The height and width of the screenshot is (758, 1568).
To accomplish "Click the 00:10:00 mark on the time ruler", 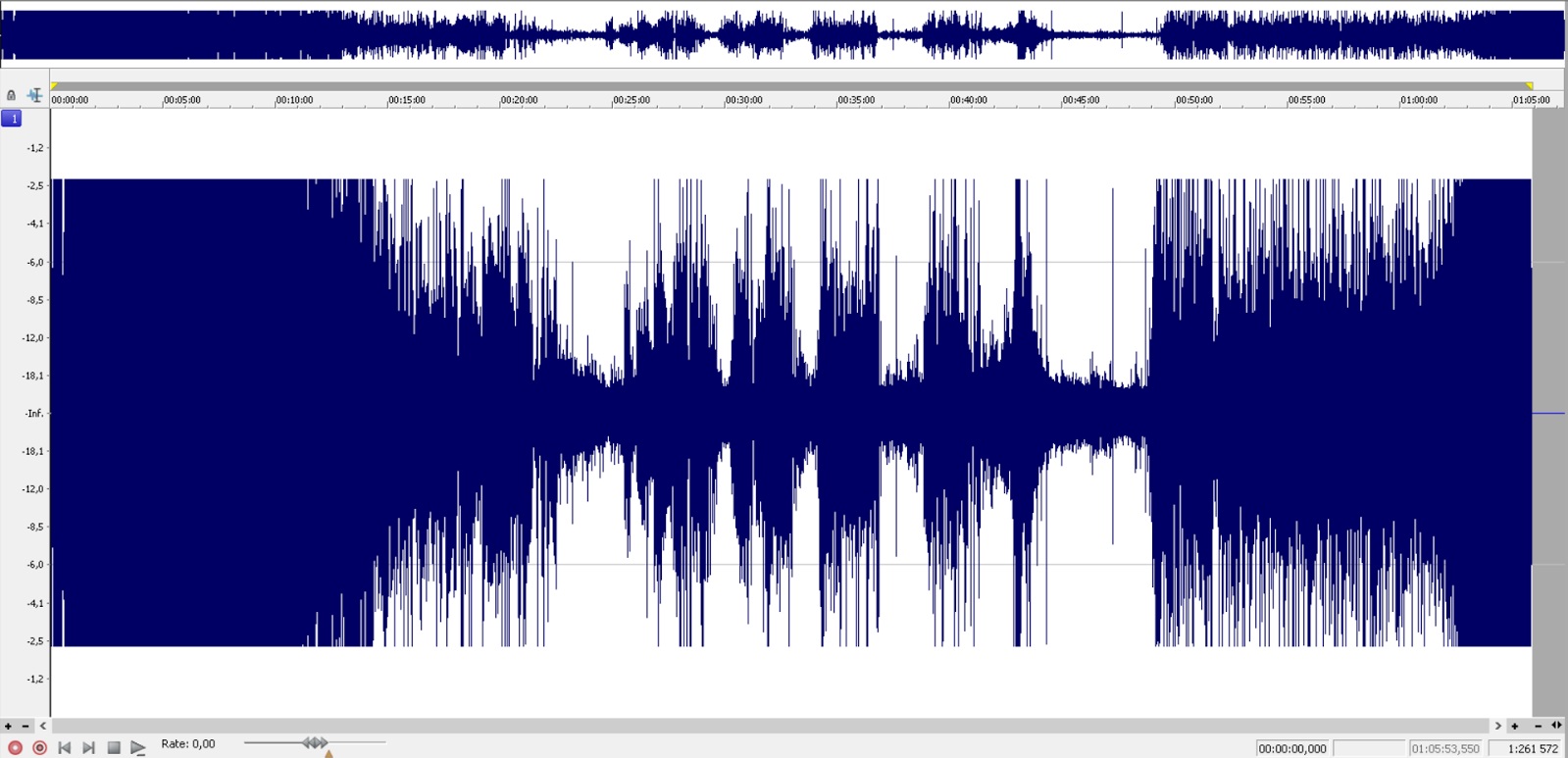I will point(294,100).
